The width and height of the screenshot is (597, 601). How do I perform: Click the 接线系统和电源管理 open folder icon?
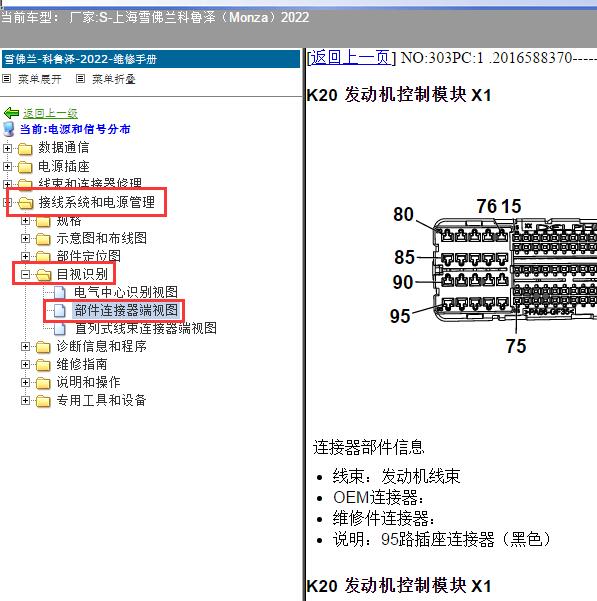pyautogui.click(x=26, y=203)
